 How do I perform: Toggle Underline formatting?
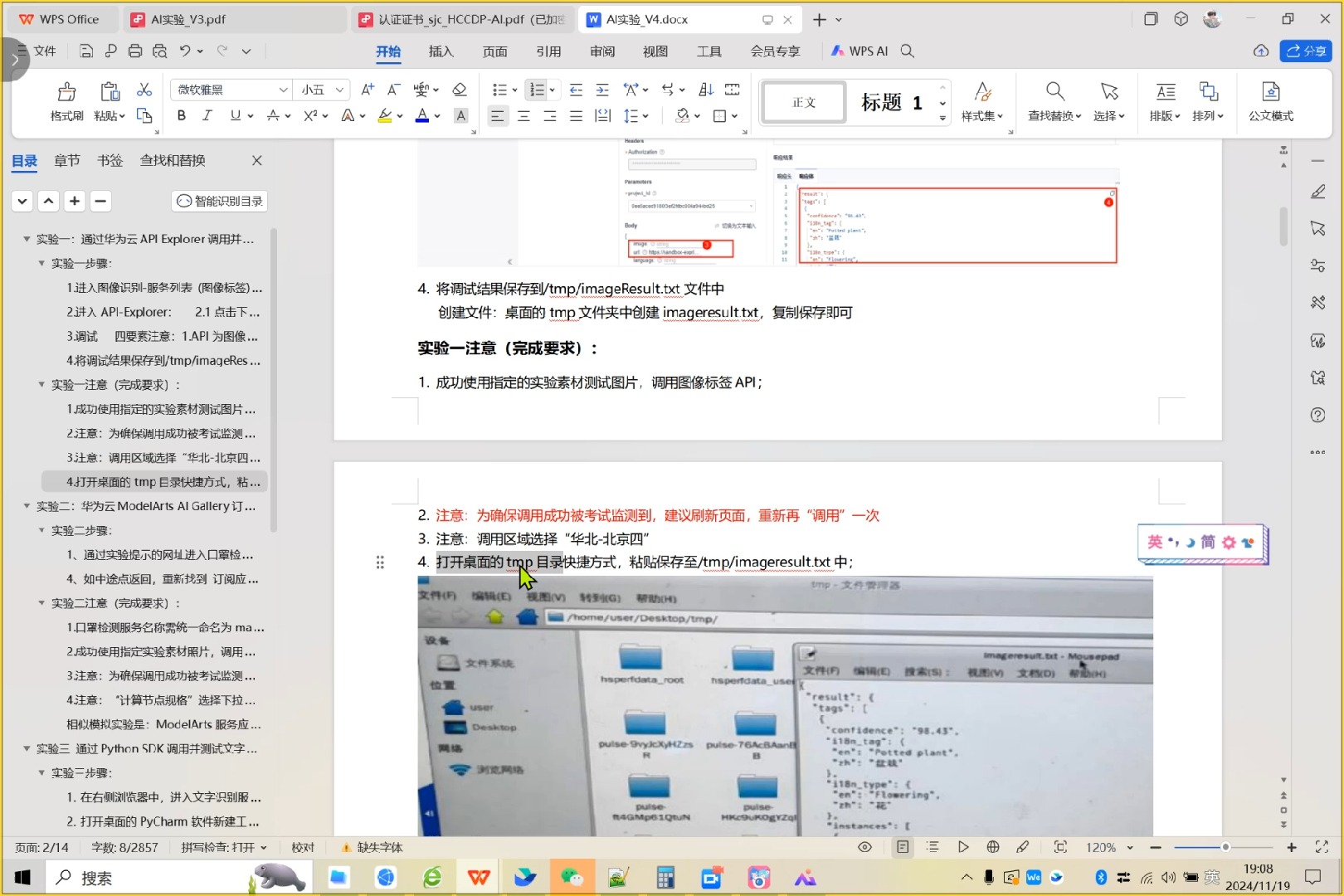point(236,115)
